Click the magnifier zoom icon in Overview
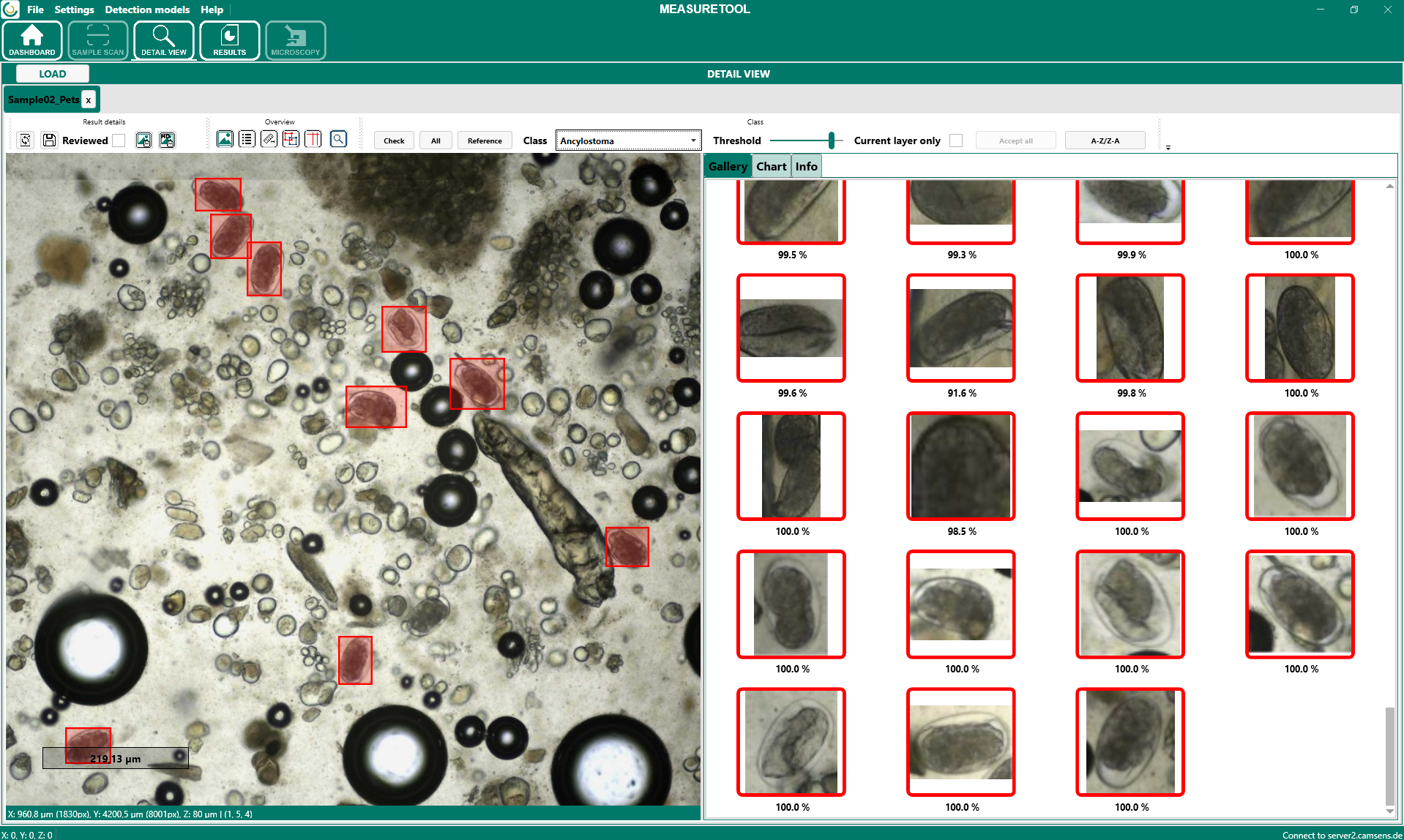1404x840 pixels. click(x=338, y=139)
